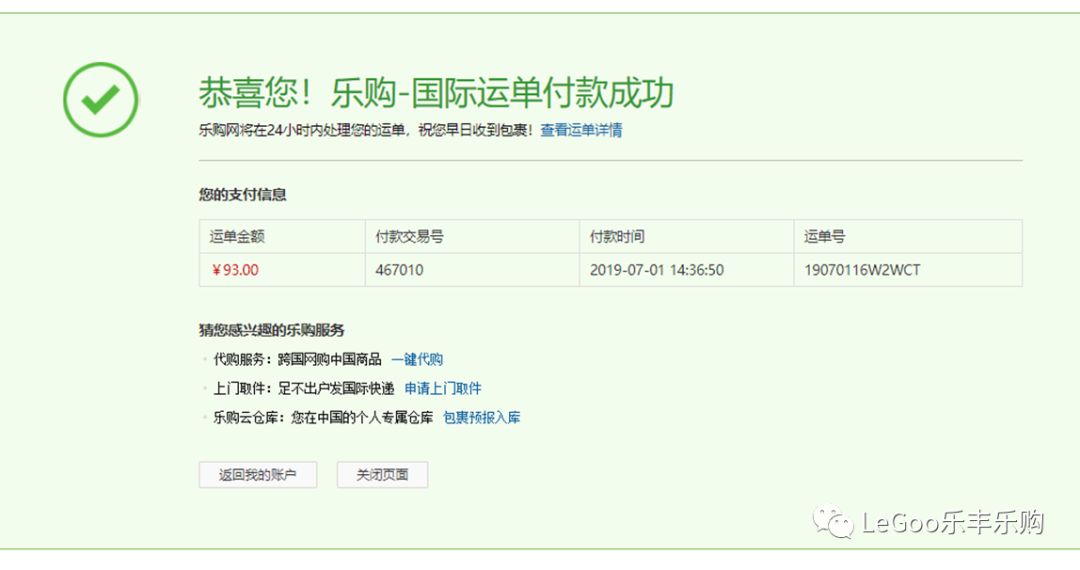Click the 恭喜您！乐购-国际运单付款成功 title
The height and width of the screenshot is (570, 1080).
coord(436,93)
